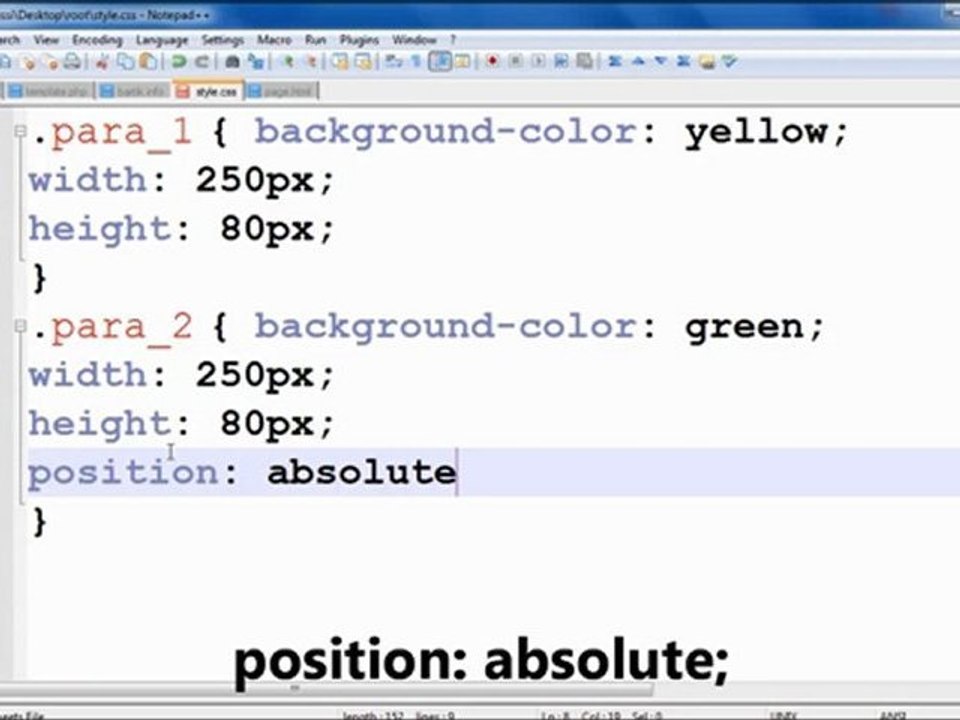Click the editor horizontal scrollbar

point(328,689)
